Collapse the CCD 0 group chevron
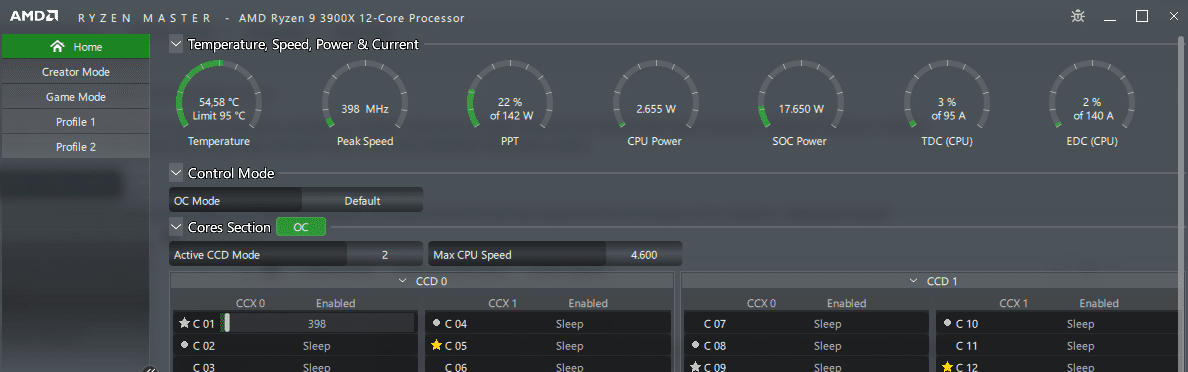 [x=402, y=281]
